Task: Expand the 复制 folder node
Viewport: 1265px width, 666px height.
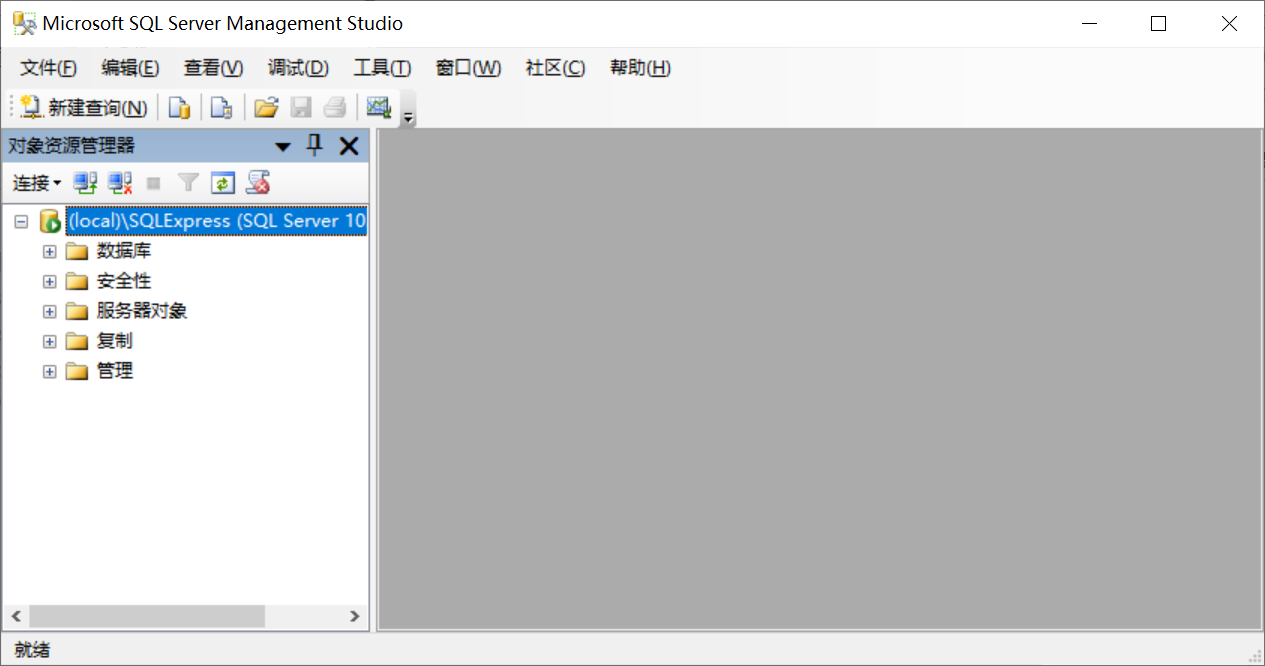Action: (49, 341)
